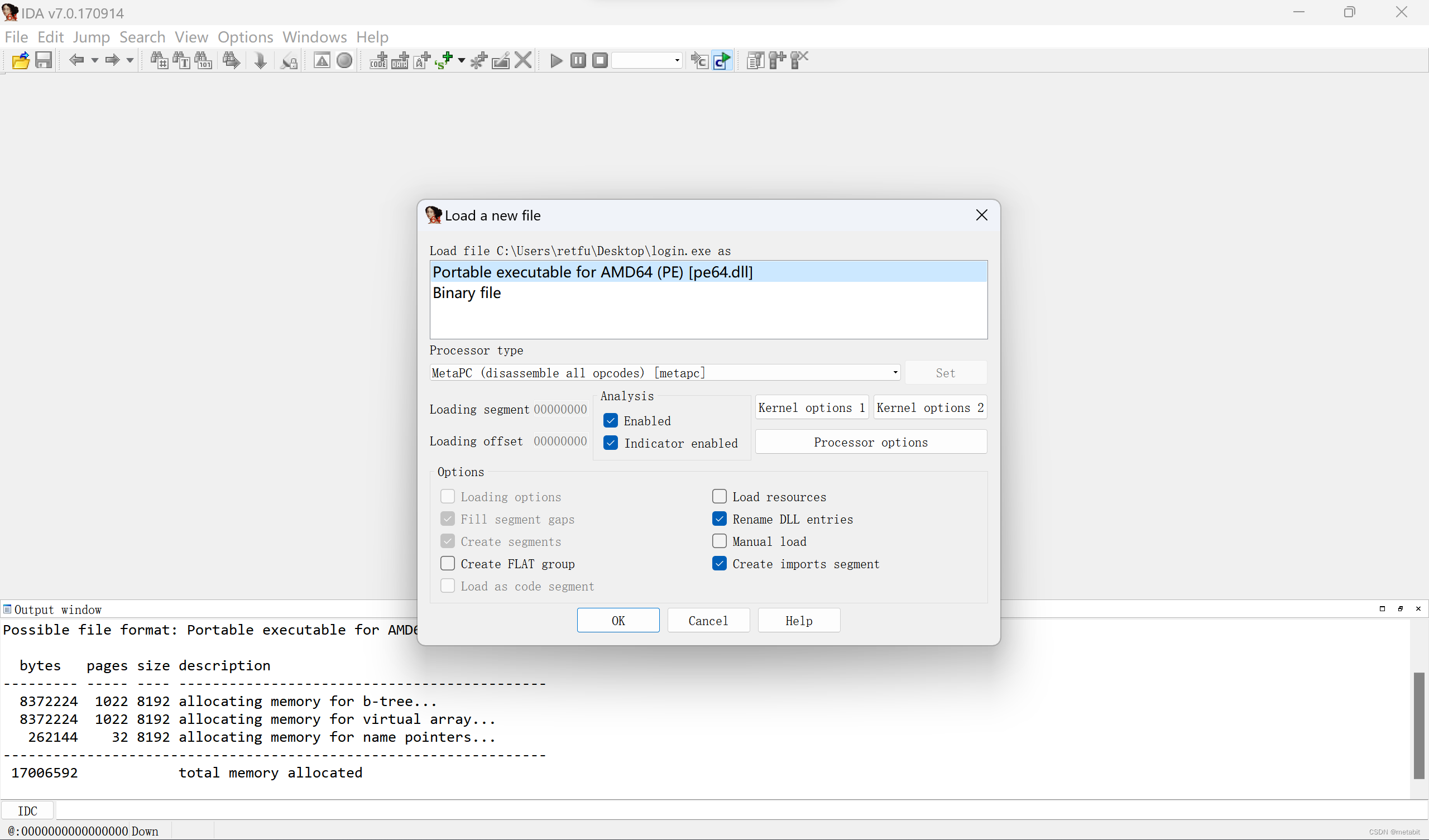Click the debugger Stop icon
The width and height of the screenshot is (1429, 840).
[x=600, y=60]
